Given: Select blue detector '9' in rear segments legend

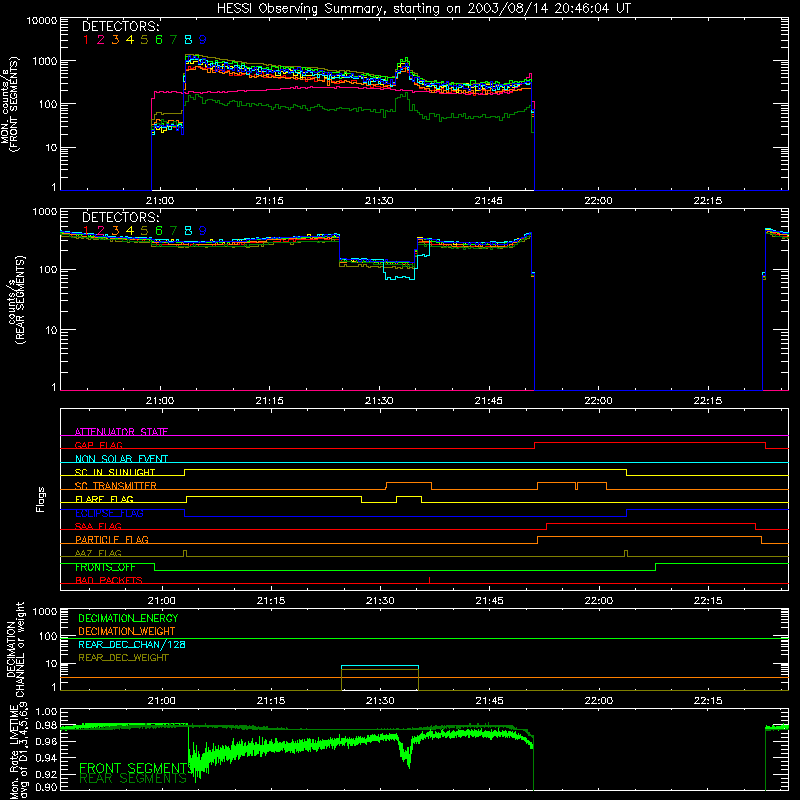Looking at the screenshot, I should 203,231.
